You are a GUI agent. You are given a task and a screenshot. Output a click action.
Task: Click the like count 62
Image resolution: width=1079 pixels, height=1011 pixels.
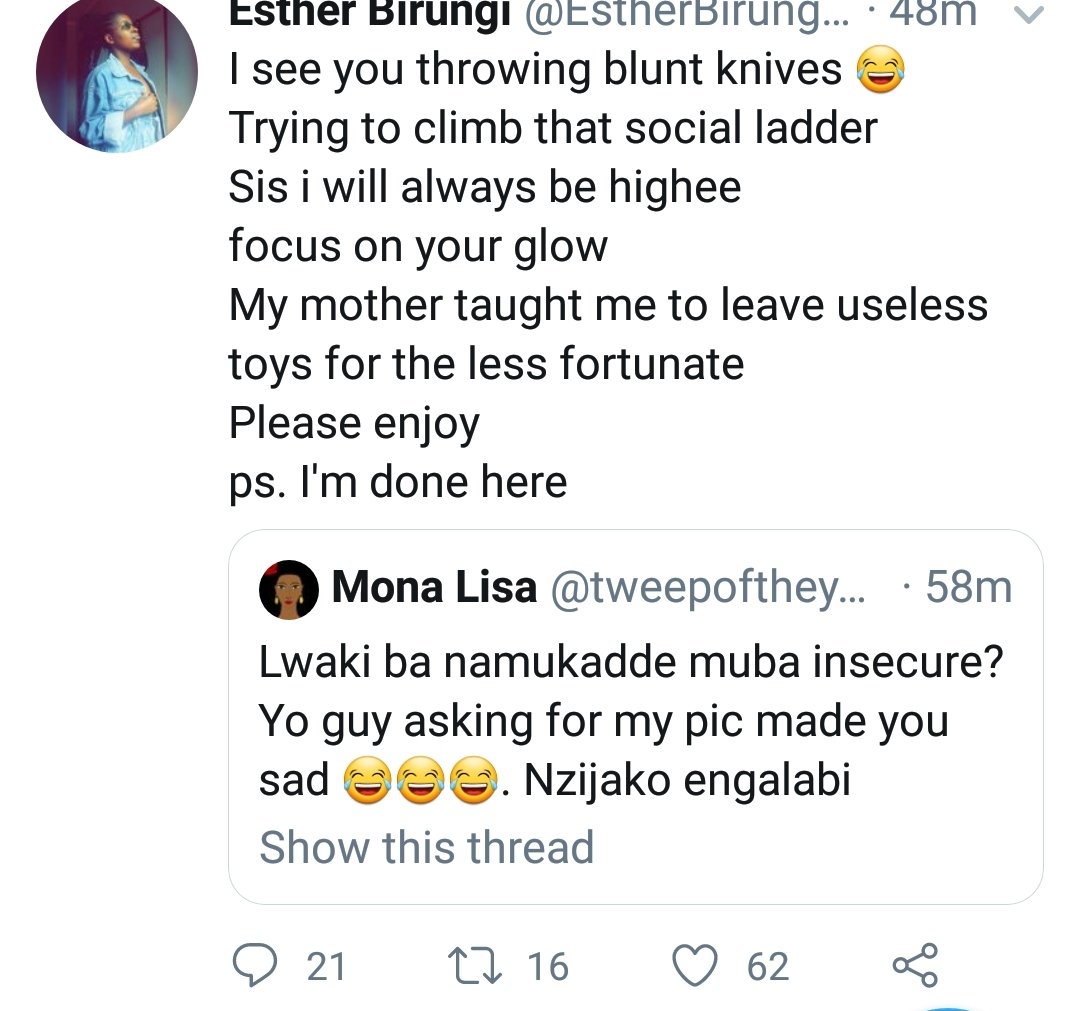pyautogui.click(x=768, y=966)
